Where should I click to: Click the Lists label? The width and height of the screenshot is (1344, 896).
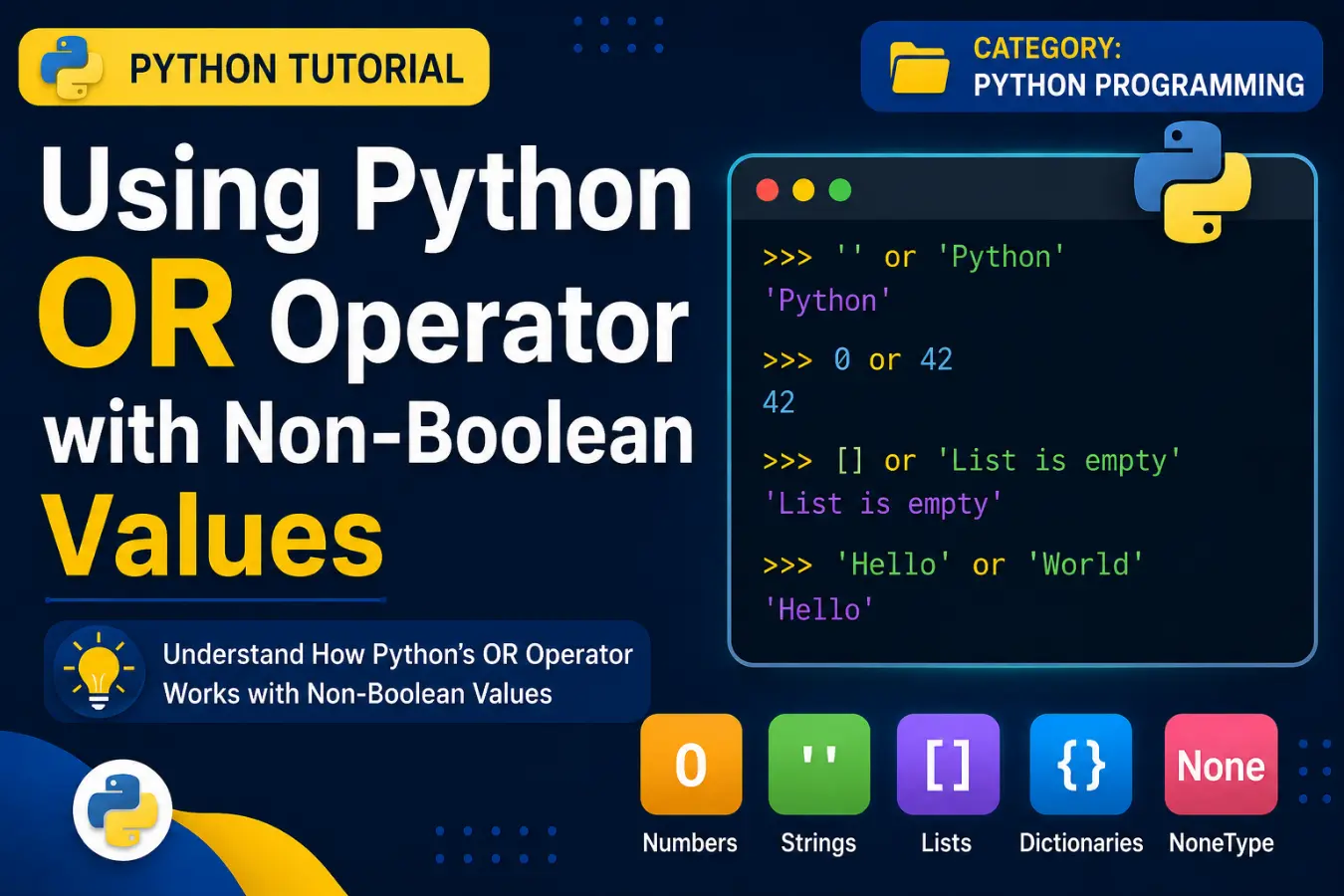click(946, 843)
